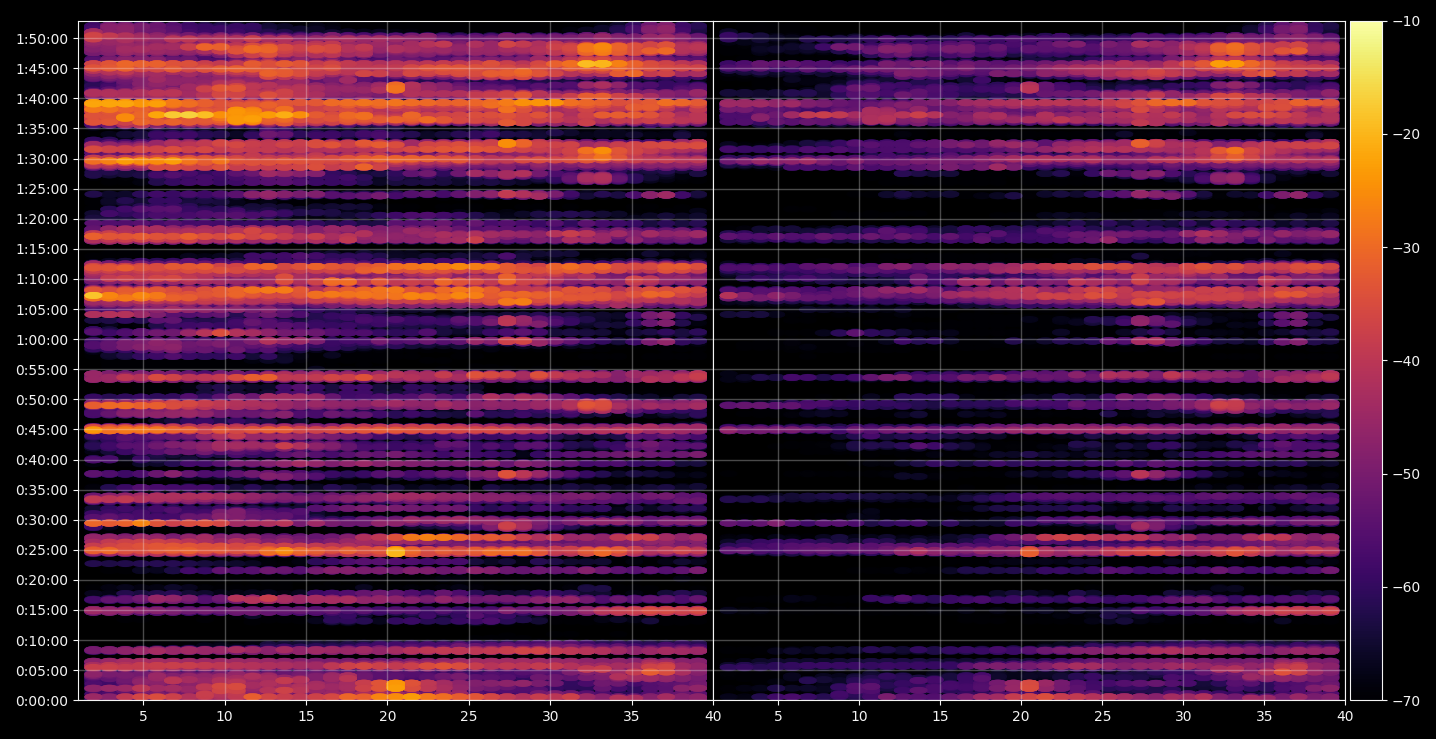Click the 1:25:00 y-axis time label
This screenshot has height=739, width=1436.
pos(42,189)
